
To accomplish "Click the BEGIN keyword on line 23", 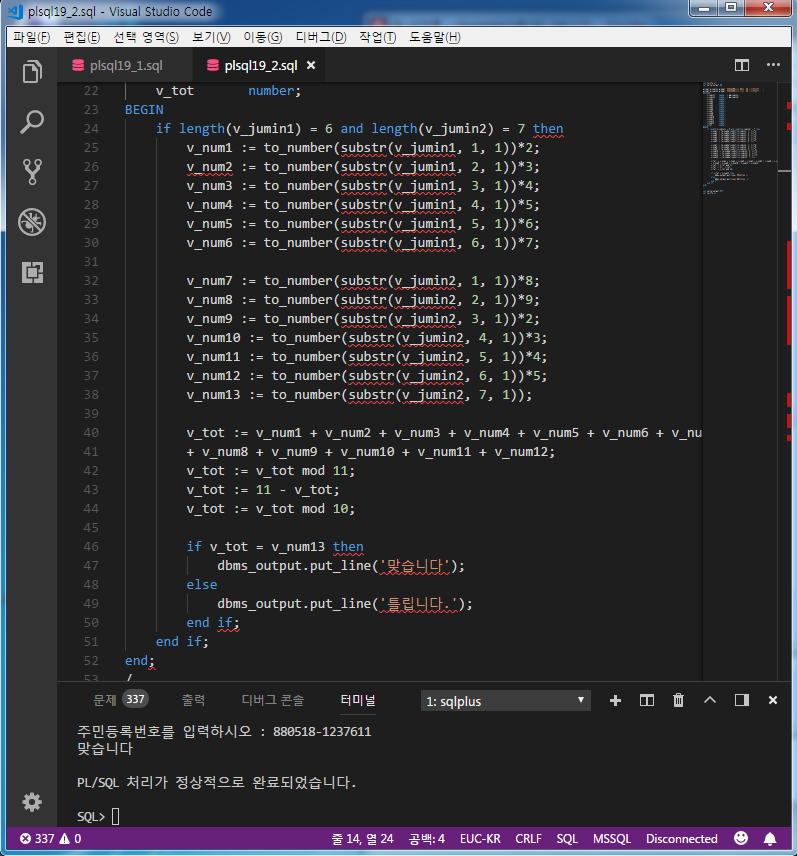I will point(144,110).
